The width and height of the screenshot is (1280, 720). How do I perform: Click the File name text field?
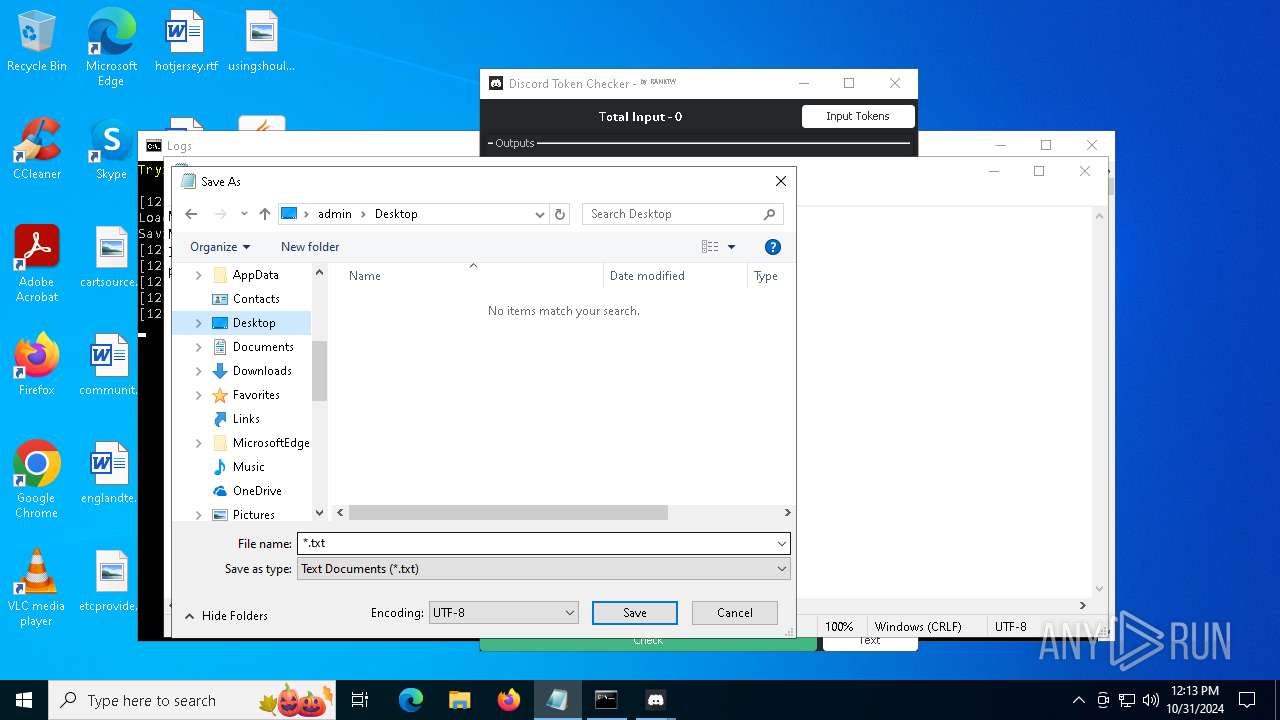[x=535, y=543]
